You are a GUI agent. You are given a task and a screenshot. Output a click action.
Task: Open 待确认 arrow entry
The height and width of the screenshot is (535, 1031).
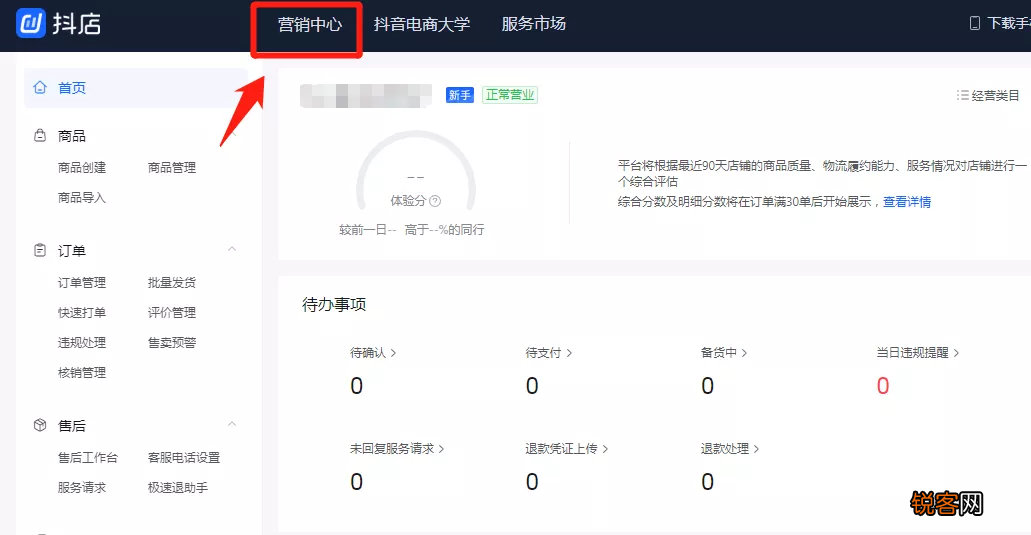[373, 353]
